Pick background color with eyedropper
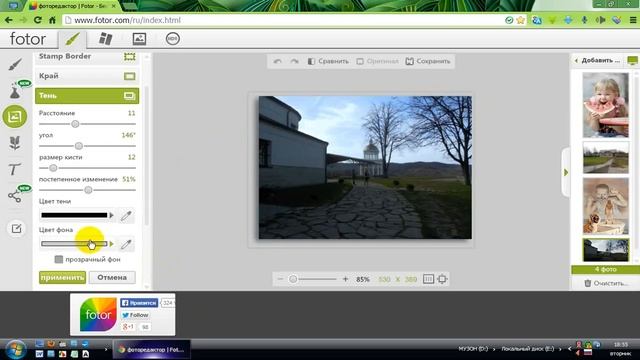This screenshot has width=640, height=360. point(126,244)
